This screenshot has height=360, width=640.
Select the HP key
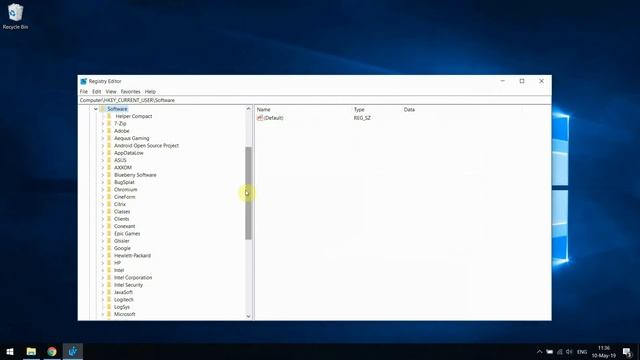117,263
